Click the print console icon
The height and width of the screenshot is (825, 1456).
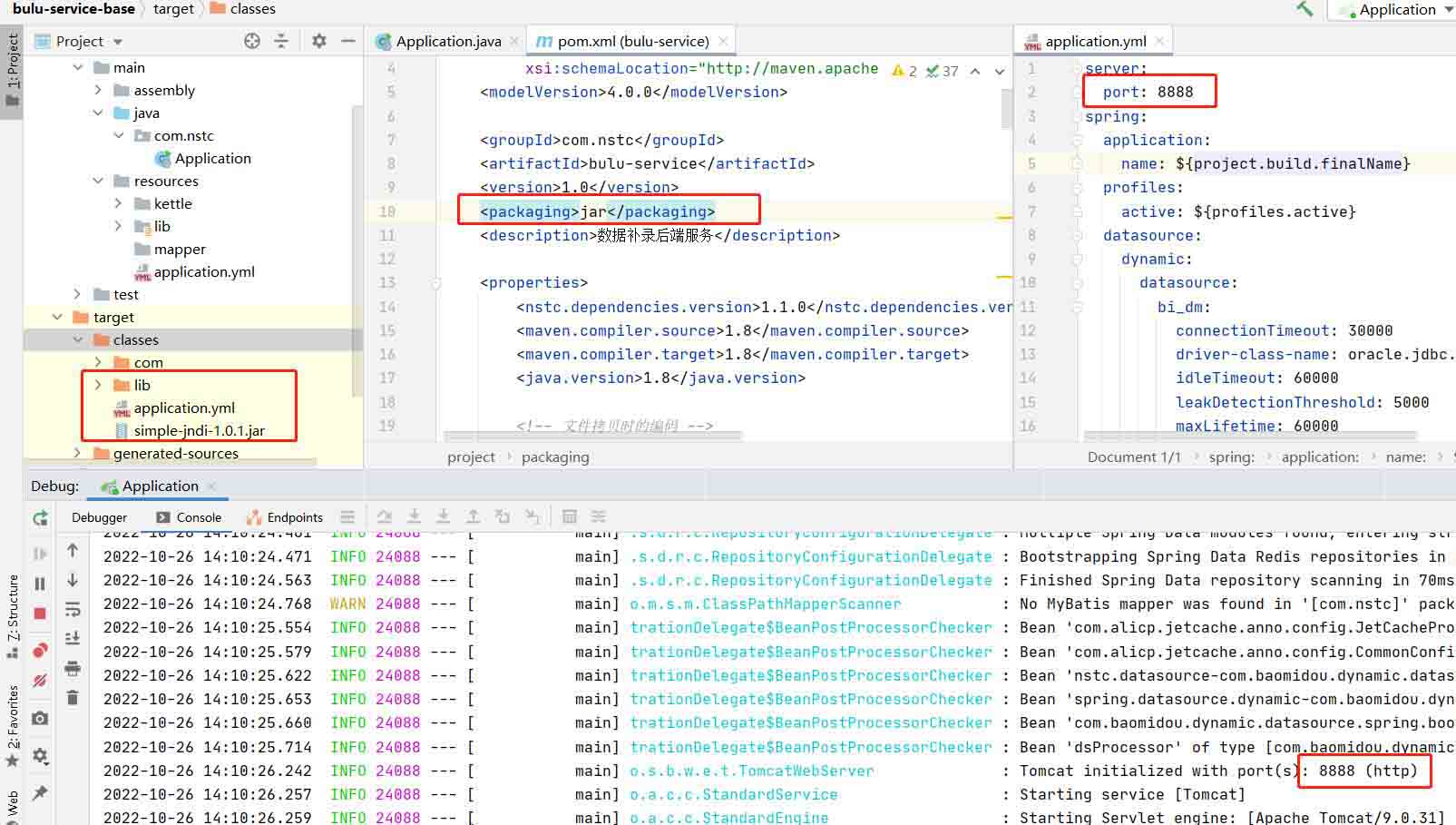pyautogui.click(x=73, y=668)
